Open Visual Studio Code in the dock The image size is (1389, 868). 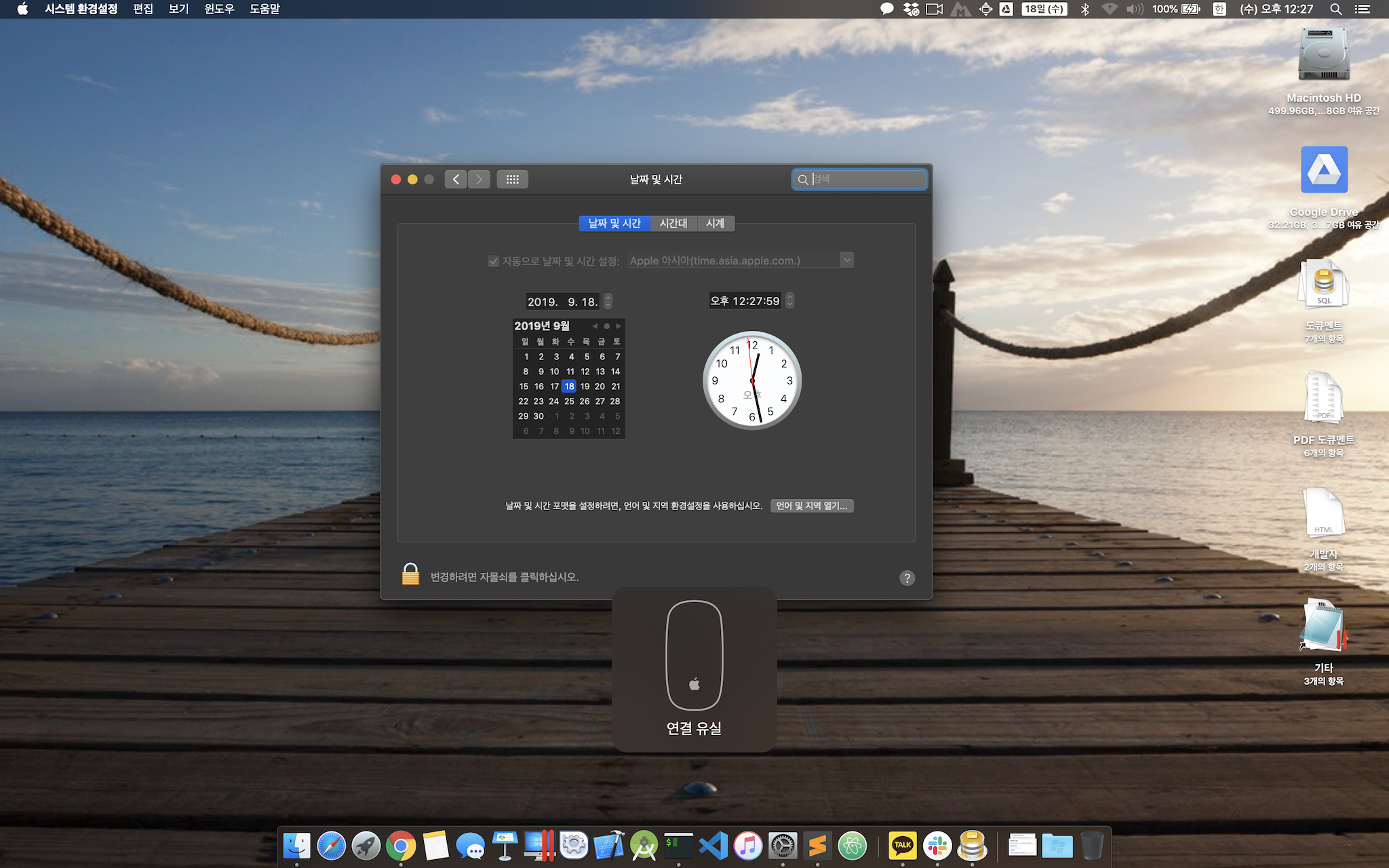[x=713, y=846]
